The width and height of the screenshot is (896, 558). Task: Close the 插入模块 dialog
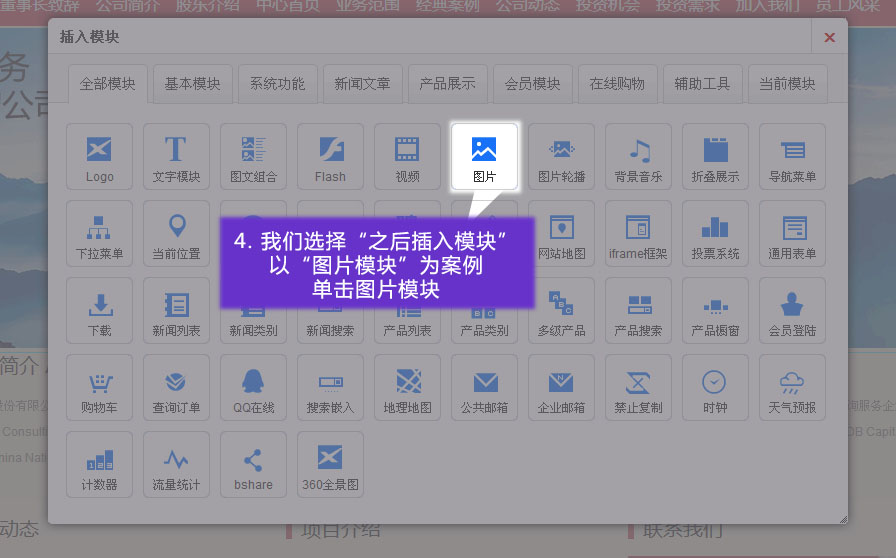[829, 37]
